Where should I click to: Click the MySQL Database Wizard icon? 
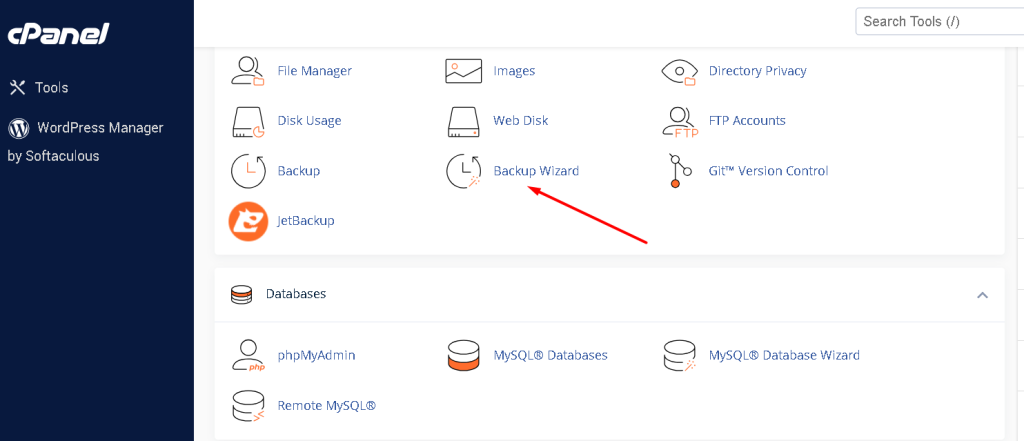click(x=680, y=355)
